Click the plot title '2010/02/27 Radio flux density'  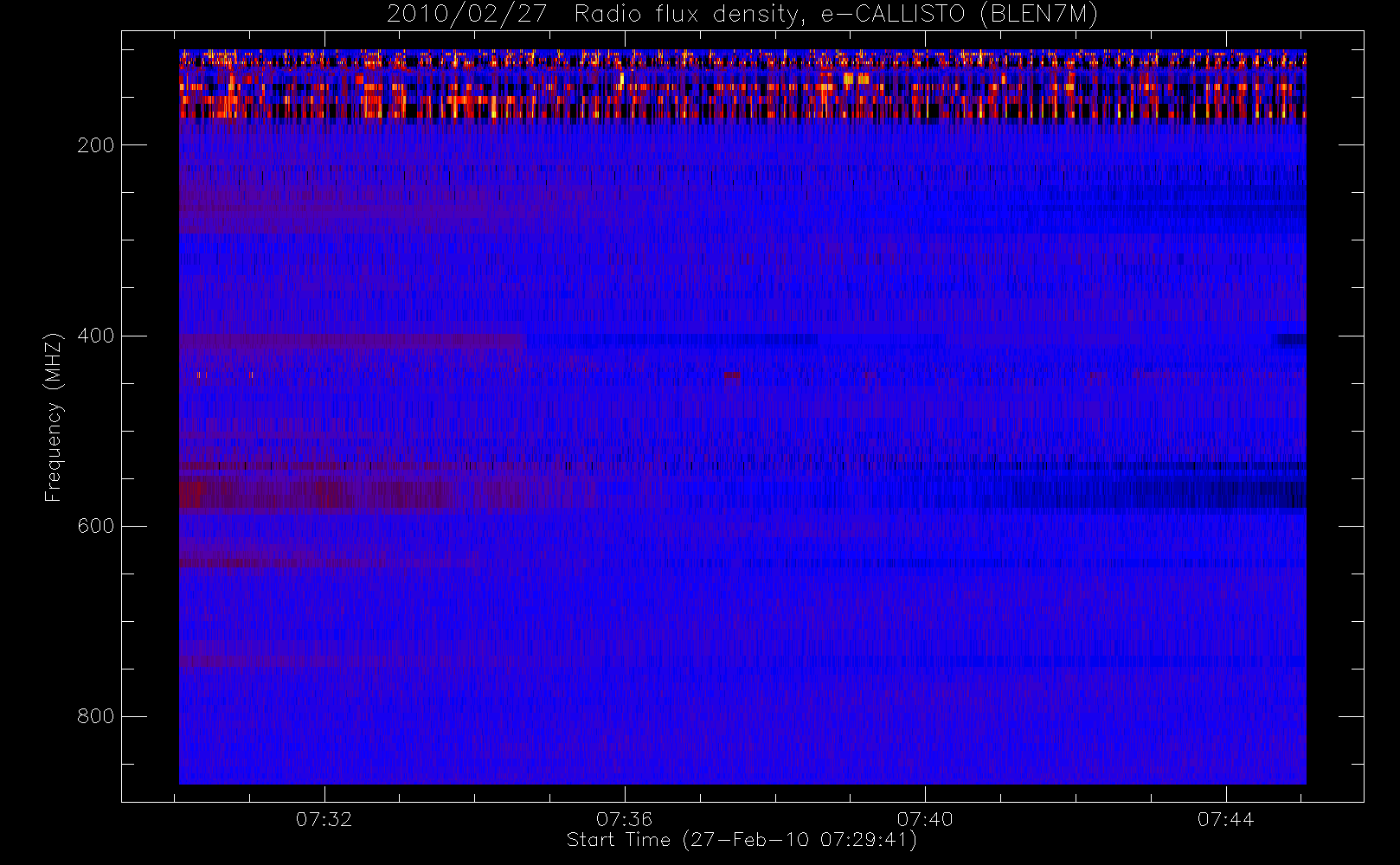coord(742,15)
